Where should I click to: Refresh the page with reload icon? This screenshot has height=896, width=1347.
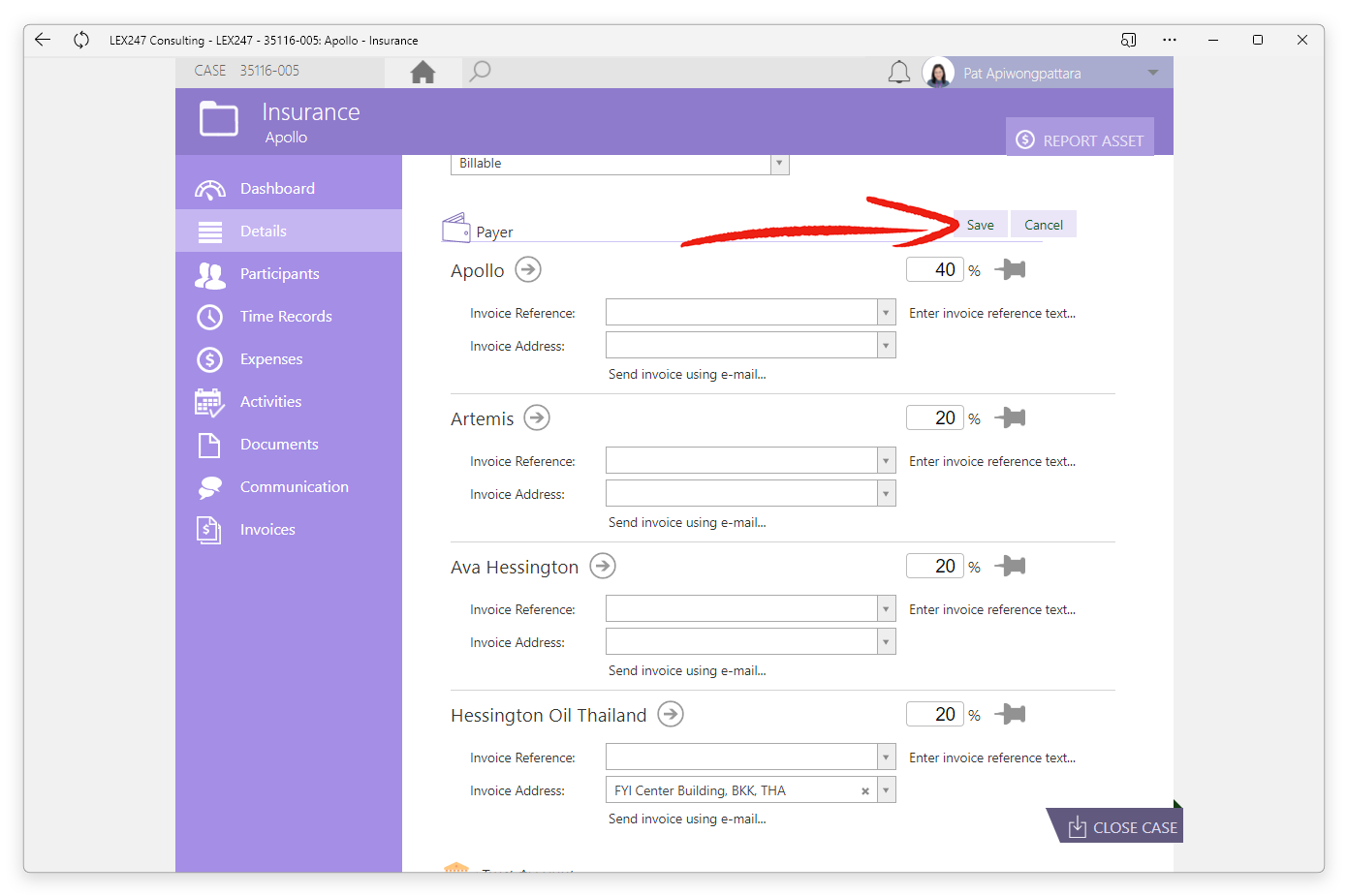click(81, 40)
